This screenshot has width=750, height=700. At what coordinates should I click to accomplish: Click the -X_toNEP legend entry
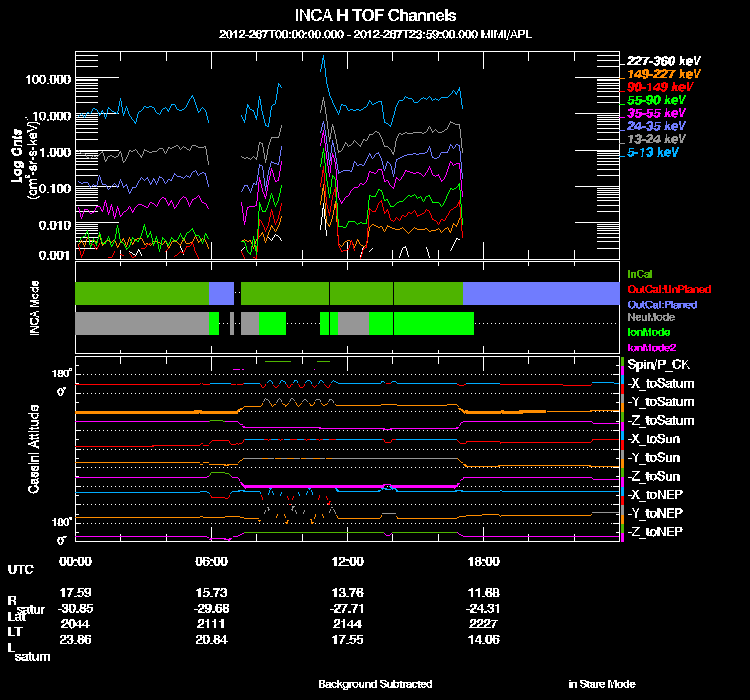coord(656,494)
